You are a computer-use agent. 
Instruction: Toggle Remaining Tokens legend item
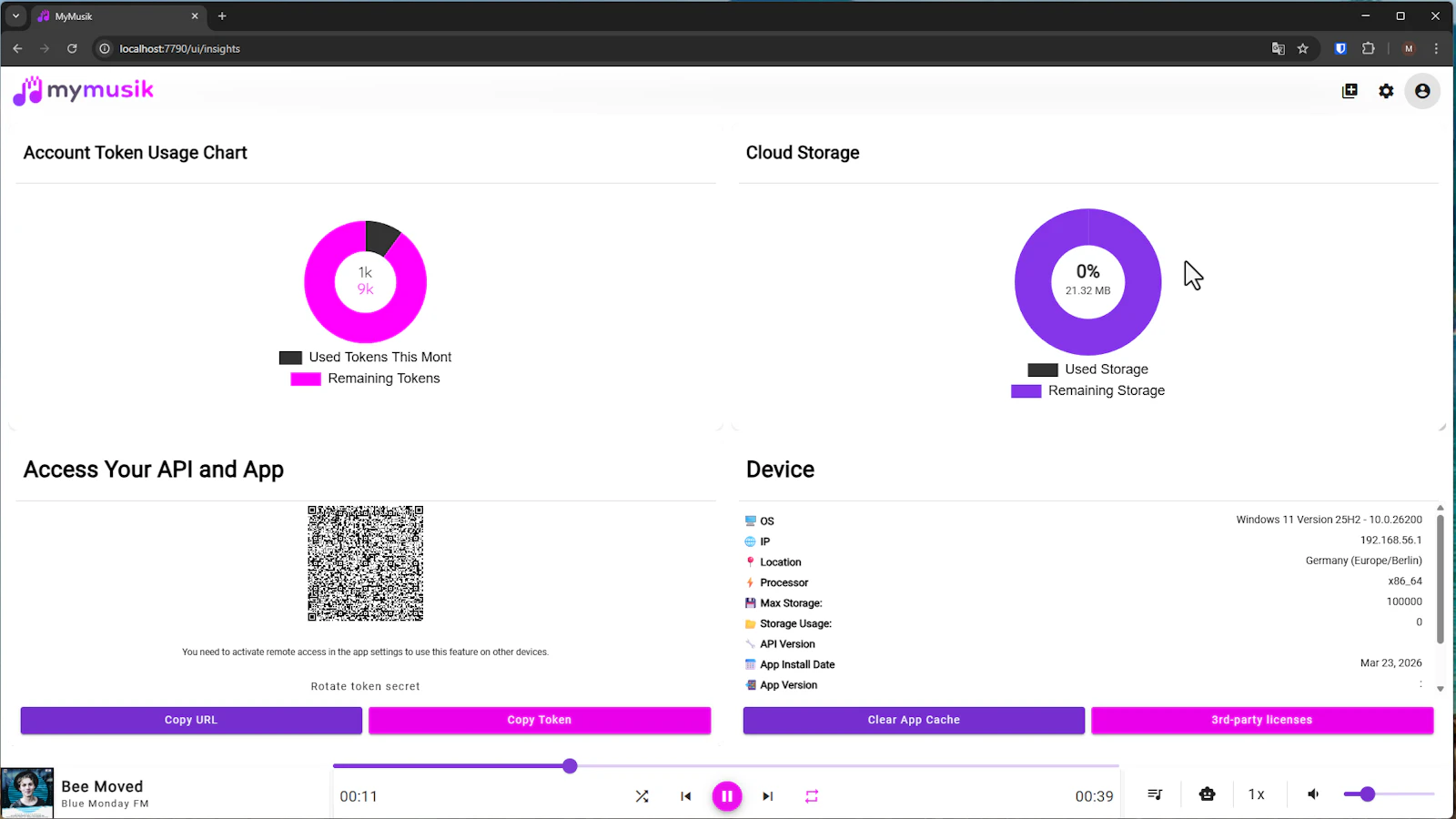pyautogui.click(x=365, y=379)
